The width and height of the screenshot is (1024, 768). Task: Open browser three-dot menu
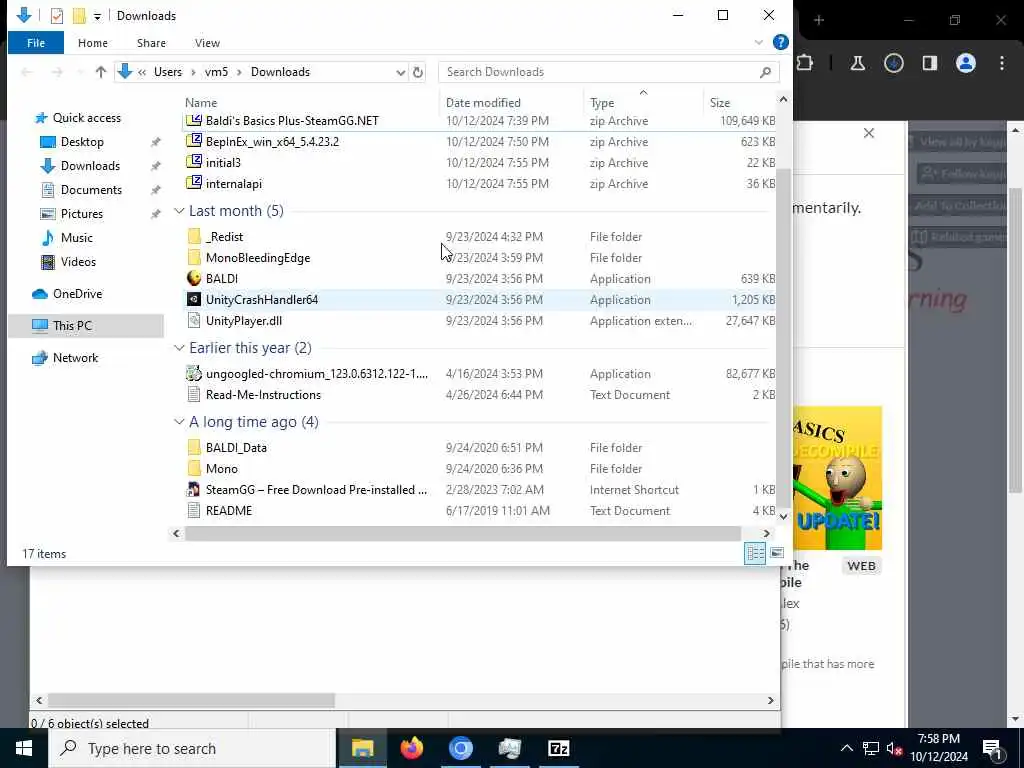click(1002, 63)
